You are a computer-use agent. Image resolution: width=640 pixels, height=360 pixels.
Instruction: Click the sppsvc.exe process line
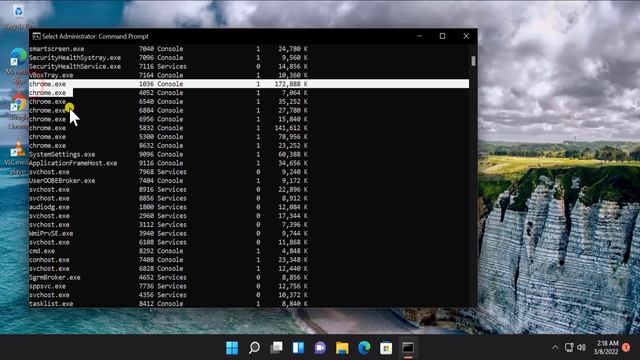click(168, 287)
